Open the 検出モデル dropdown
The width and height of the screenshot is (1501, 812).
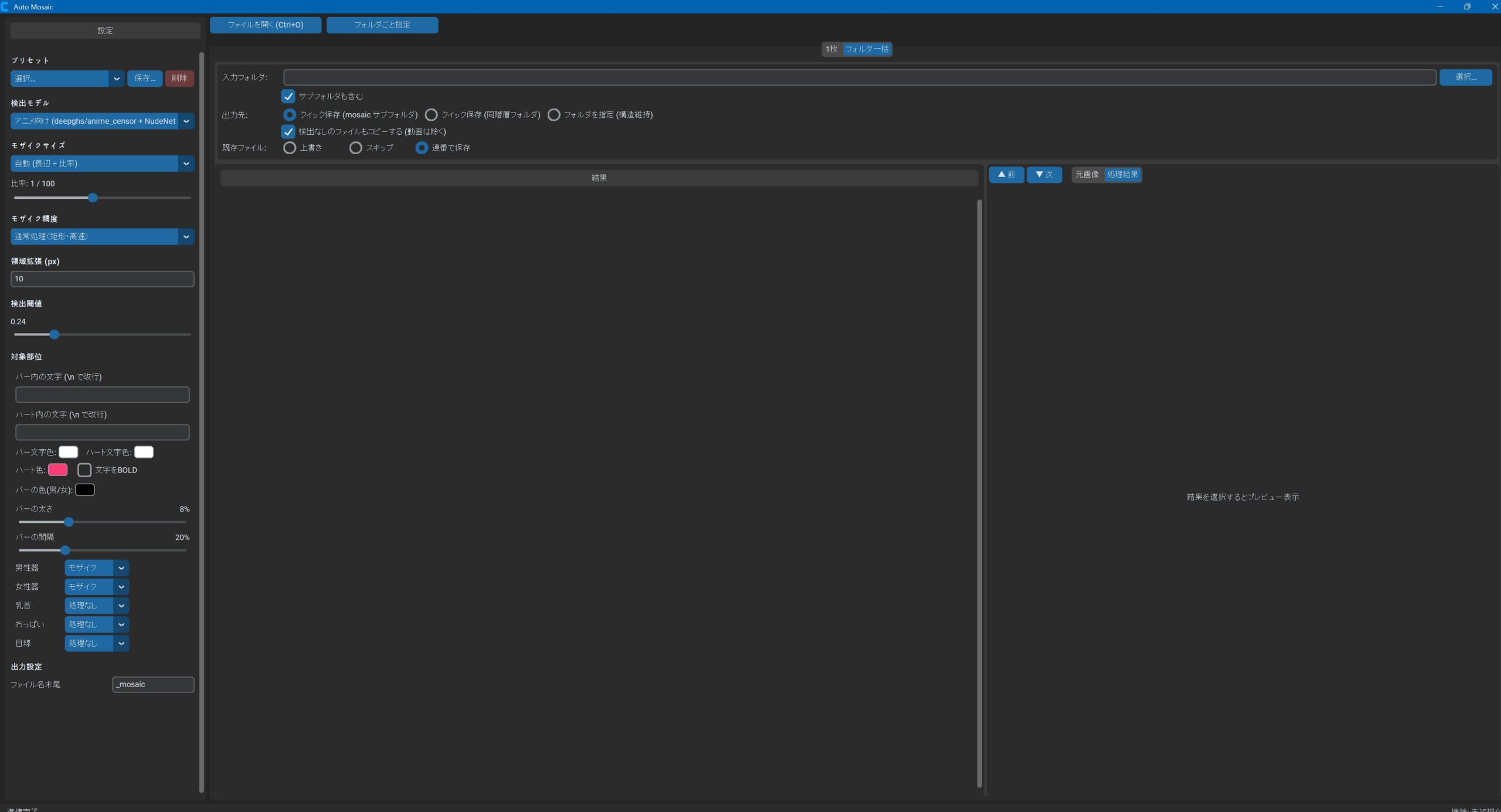click(102, 121)
